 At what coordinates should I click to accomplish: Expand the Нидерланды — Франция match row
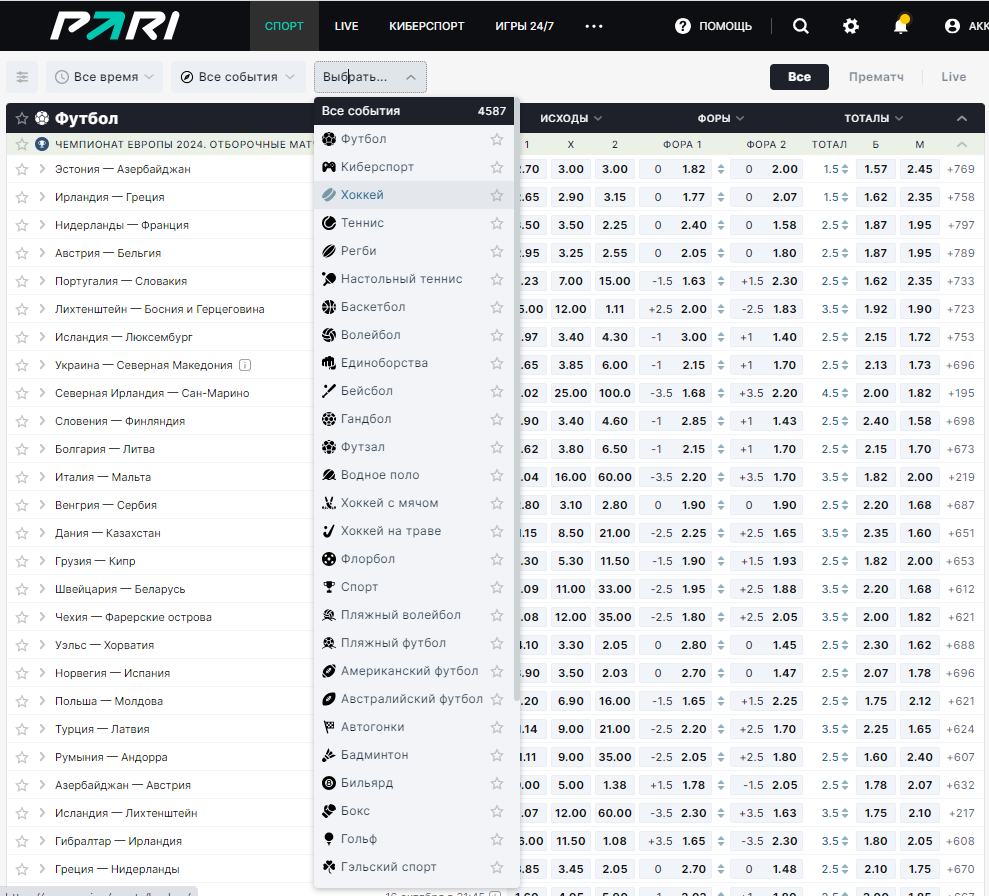click(x=42, y=225)
